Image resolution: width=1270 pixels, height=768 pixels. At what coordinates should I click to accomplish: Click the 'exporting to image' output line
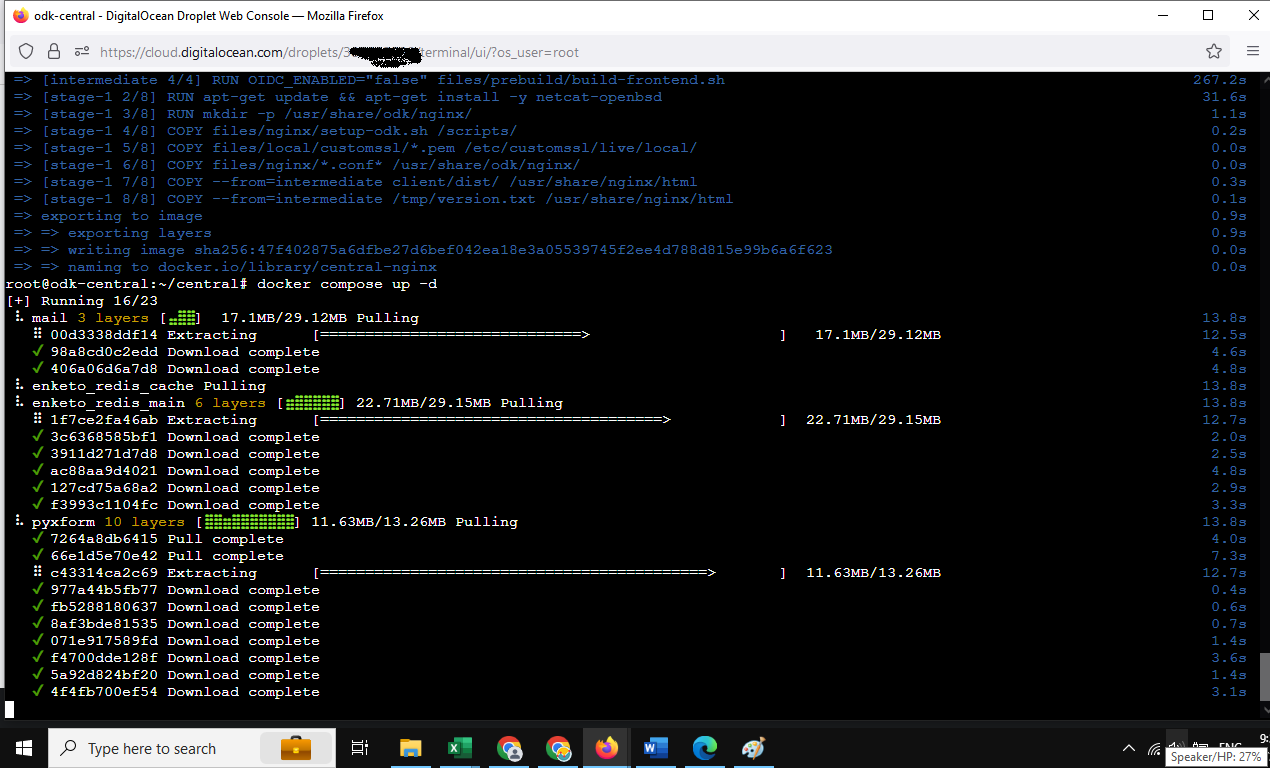[108, 216]
